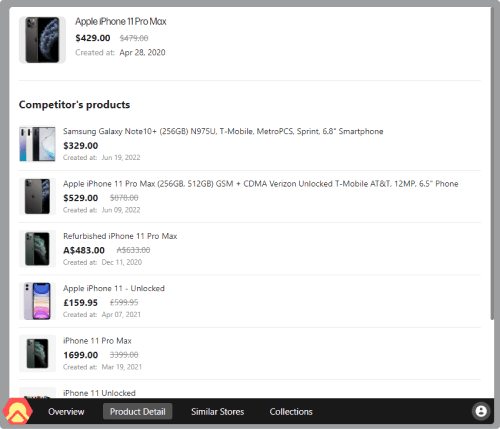The width and height of the screenshot is (500, 429).
Task: Select the struck-through $479.00 price
Action: [x=134, y=38]
